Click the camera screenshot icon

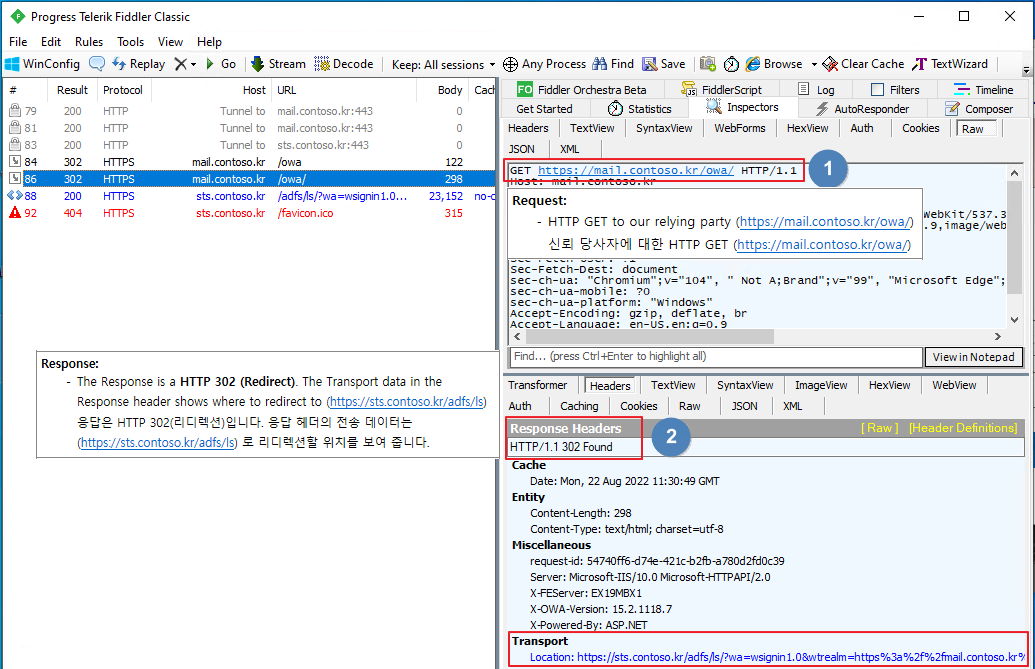(x=708, y=64)
